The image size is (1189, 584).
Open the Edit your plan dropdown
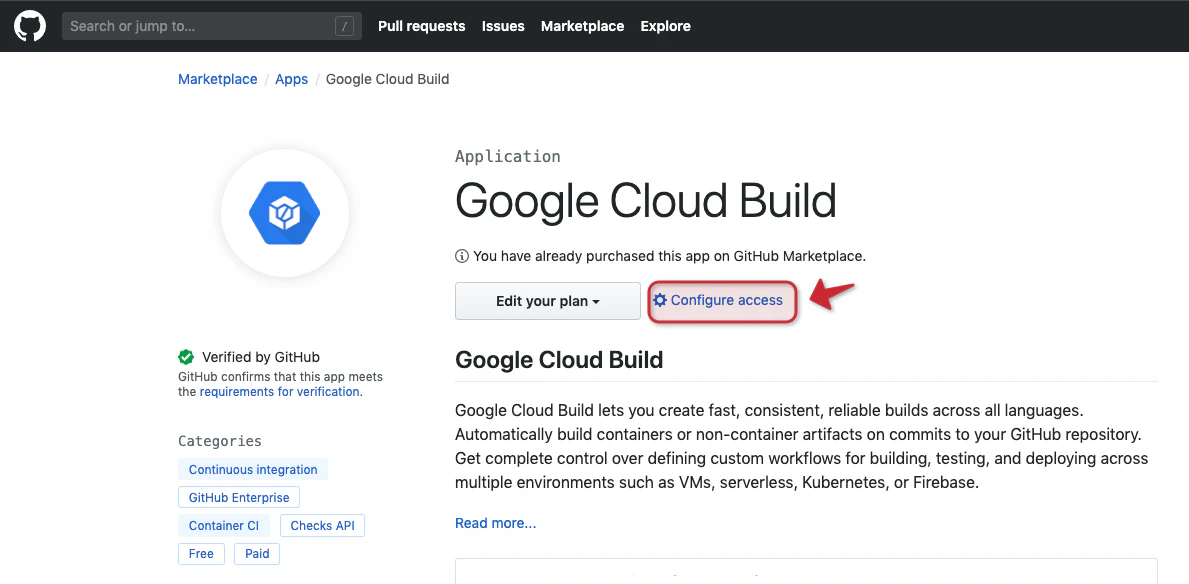click(547, 301)
